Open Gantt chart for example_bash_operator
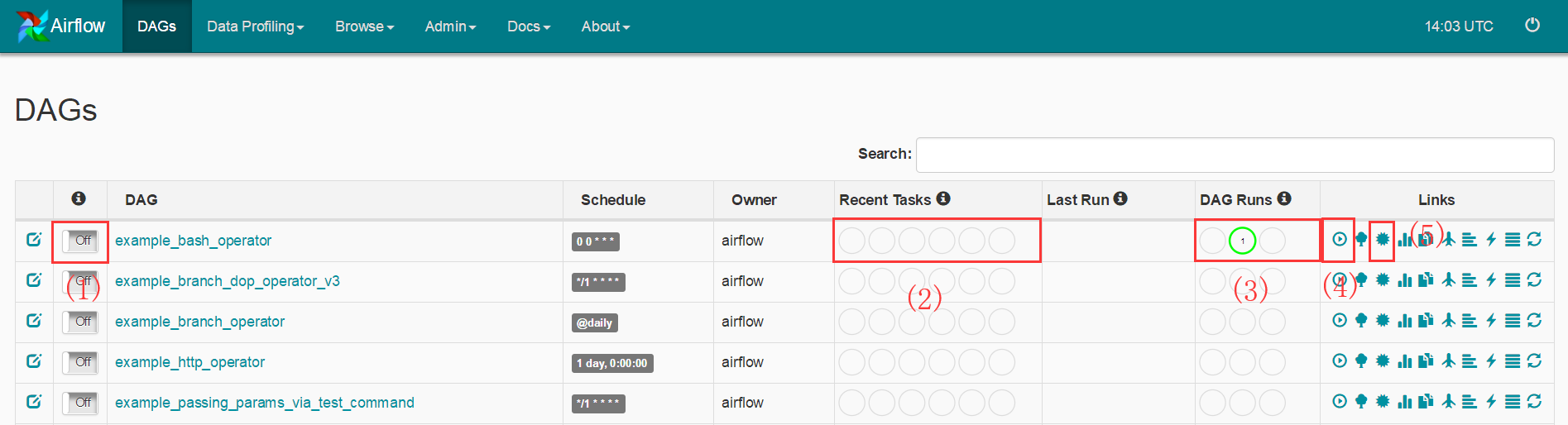The height and width of the screenshot is (425, 1568). click(x=1470, y=240)
